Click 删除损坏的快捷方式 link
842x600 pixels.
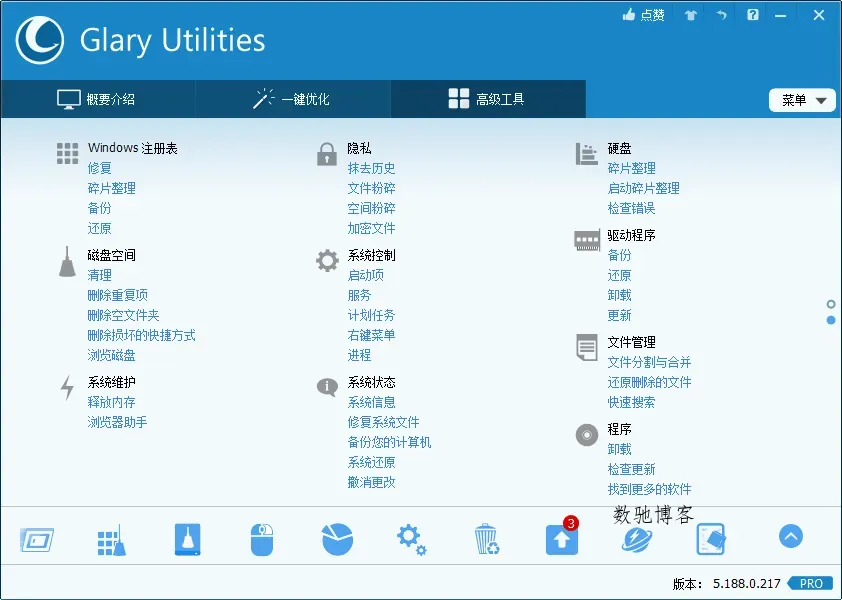(x=141, y=335)
